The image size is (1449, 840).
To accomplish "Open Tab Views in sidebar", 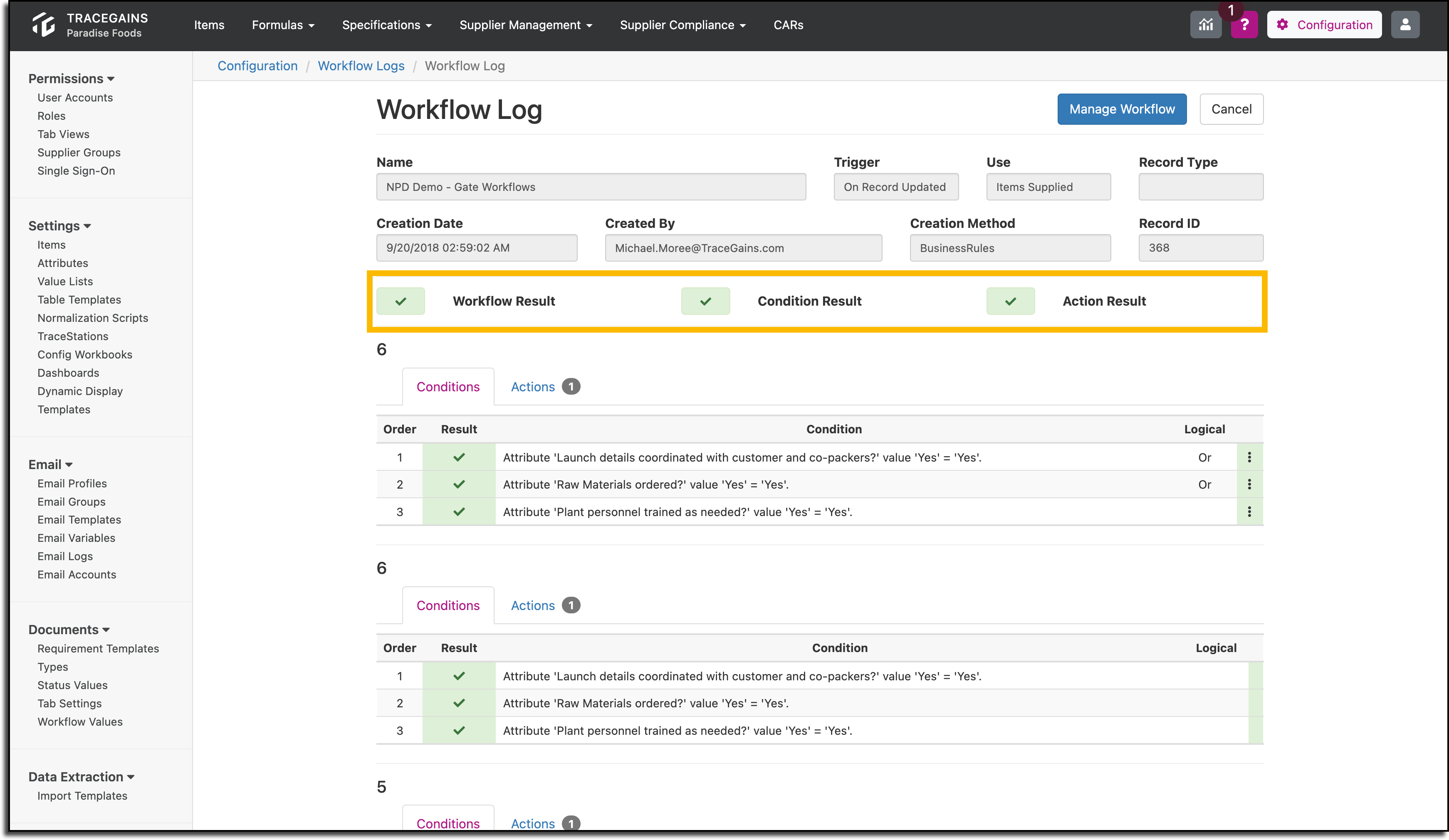I will point(63,134).
